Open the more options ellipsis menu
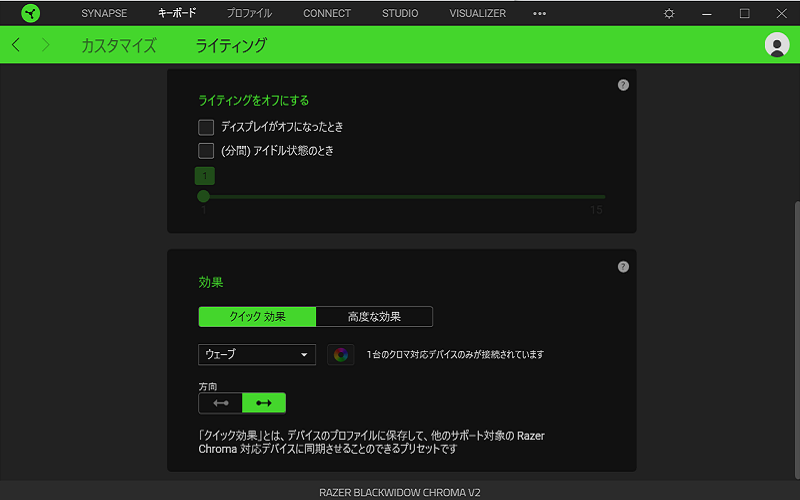Viewport: 800px width, 500px height. pos(539,13)
